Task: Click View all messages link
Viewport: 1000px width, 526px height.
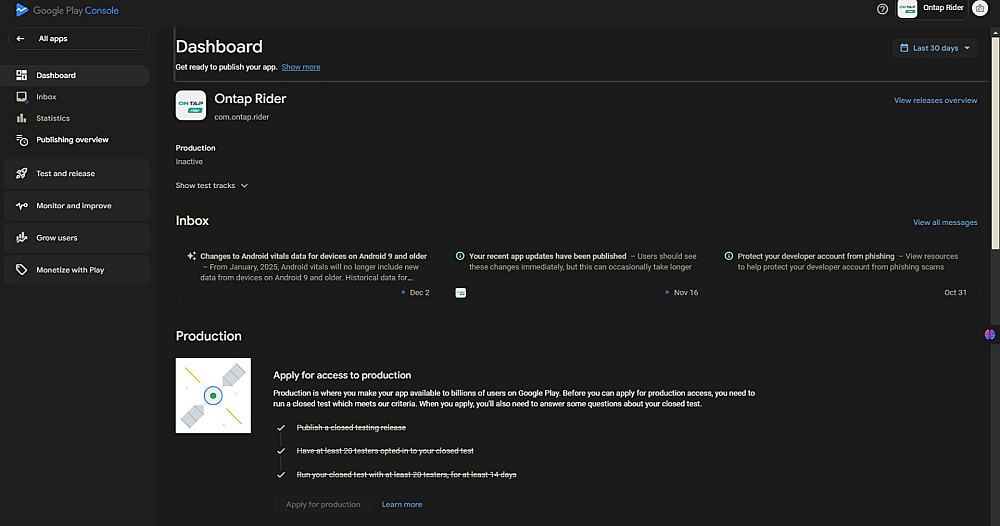Action: point(945,222)
